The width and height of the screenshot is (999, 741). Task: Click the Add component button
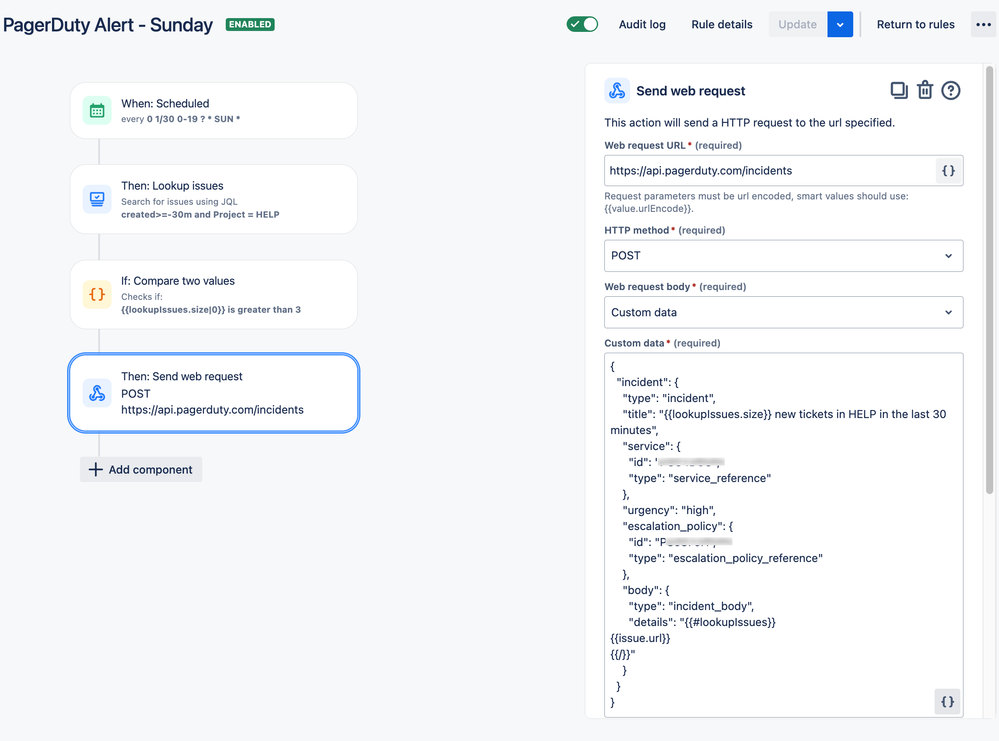[141, 470]
